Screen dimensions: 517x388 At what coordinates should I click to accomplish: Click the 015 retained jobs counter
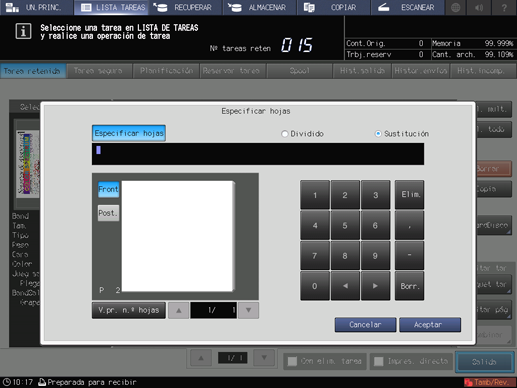coord(297,45)
